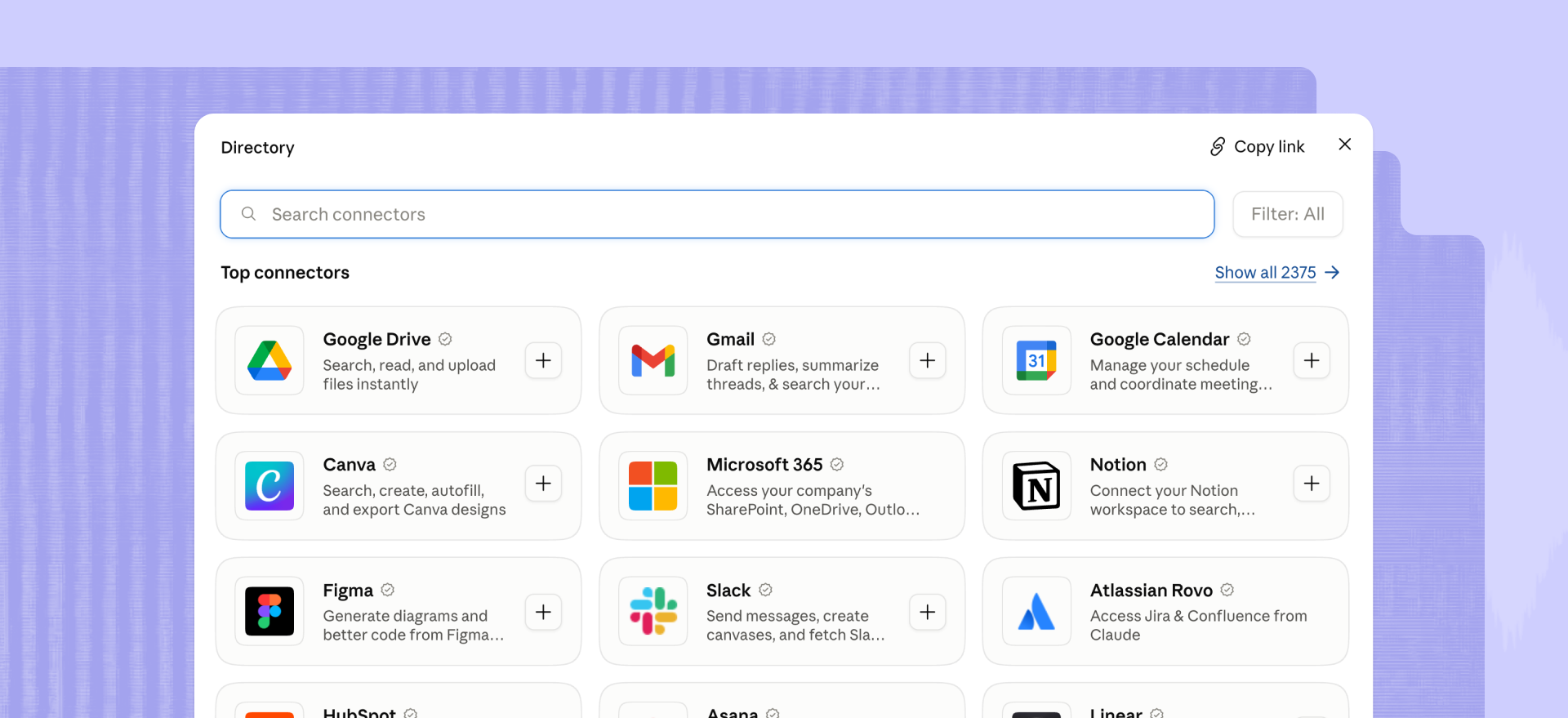Click the Show all 2375 link

pyautogui.click(x=1266, y=273)
